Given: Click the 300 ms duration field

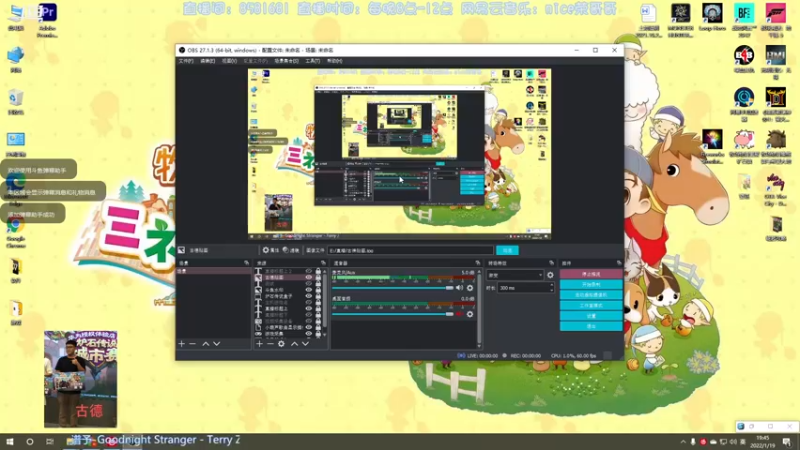Looking at the screenshot, I should [526, 288].
